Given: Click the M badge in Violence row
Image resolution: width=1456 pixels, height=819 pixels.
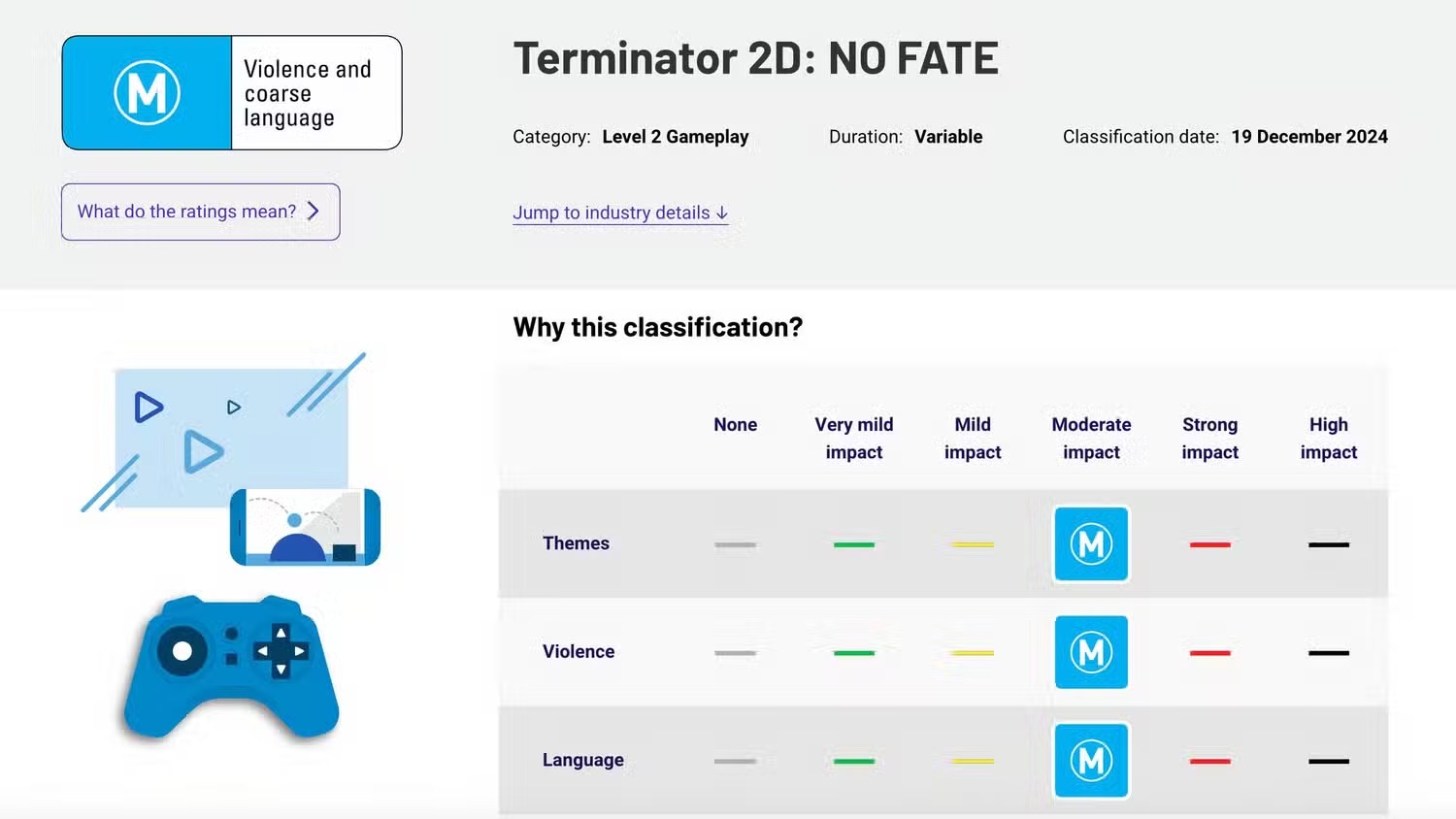Looking at the screenshot, I should point(1091,652).
